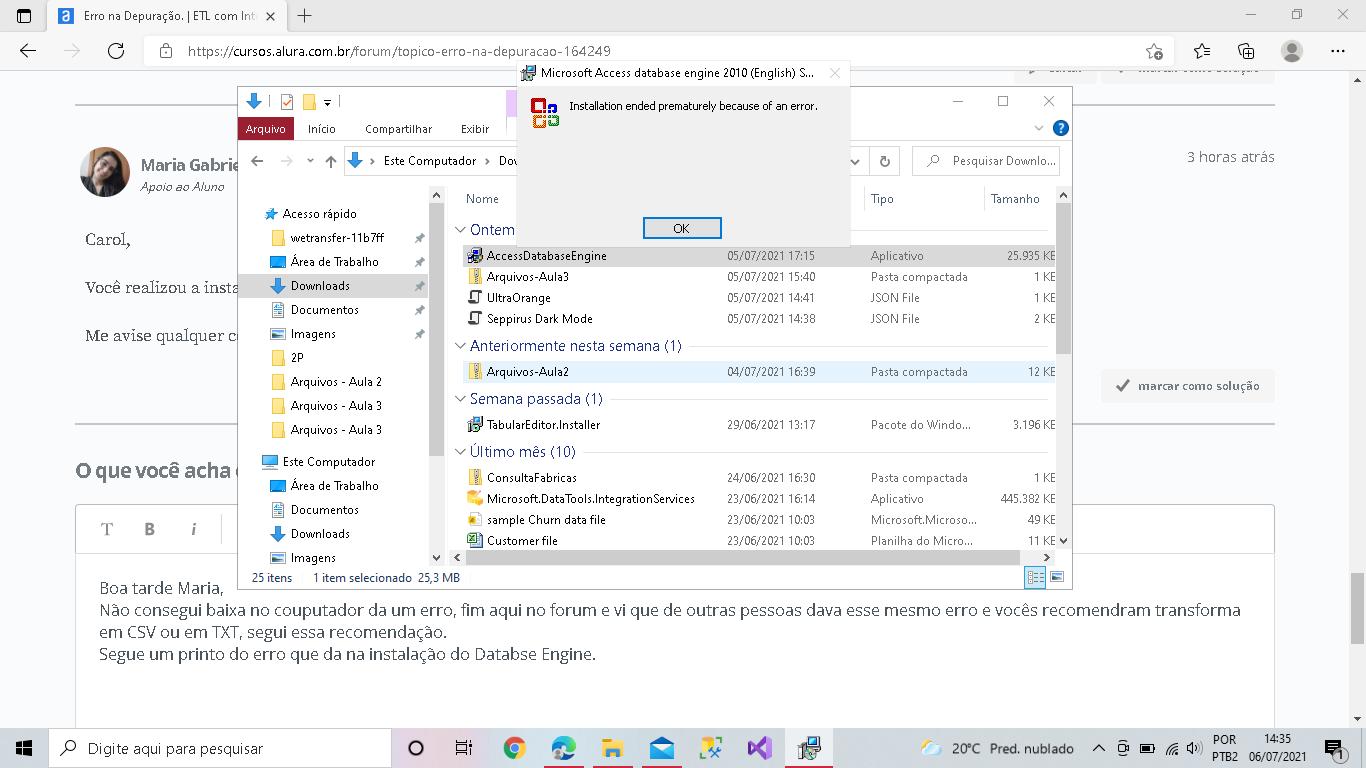
Task: Close the Access database engine error dialog
Action: click(835, 73)
